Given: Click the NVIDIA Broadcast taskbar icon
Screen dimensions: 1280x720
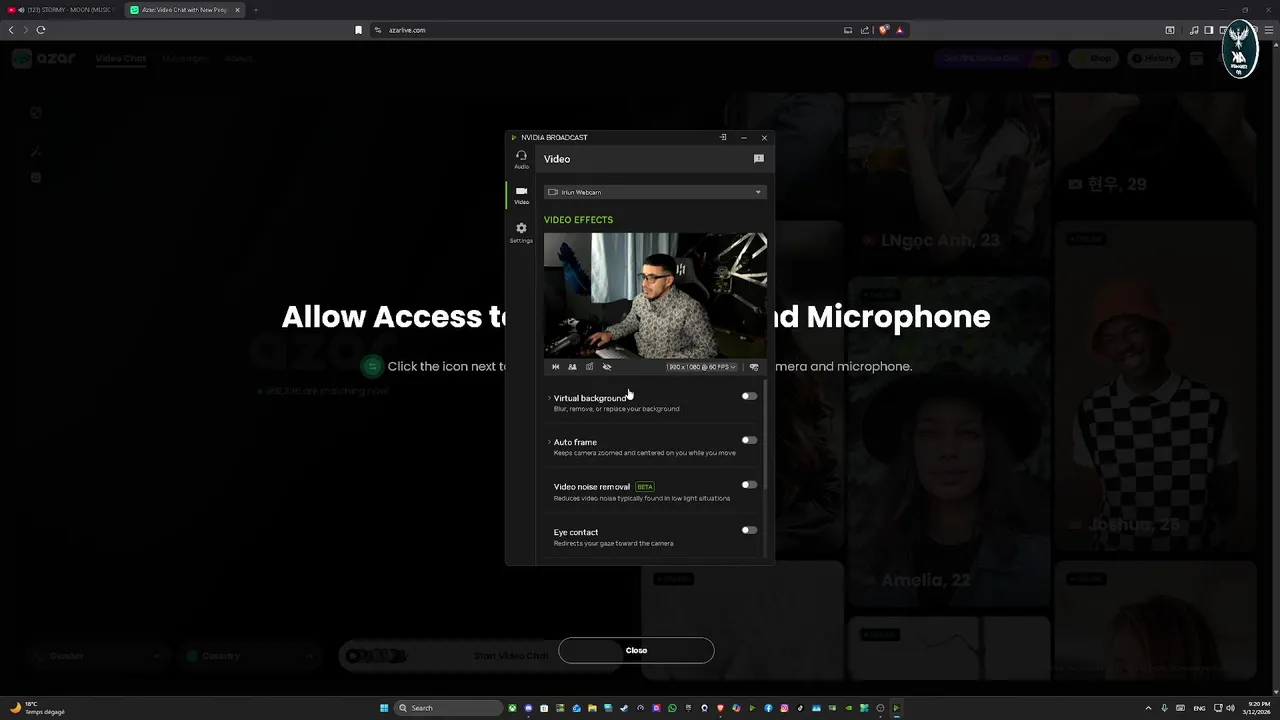Looking at the screenshot, I should pyautogui.click(x=896, y=708).
